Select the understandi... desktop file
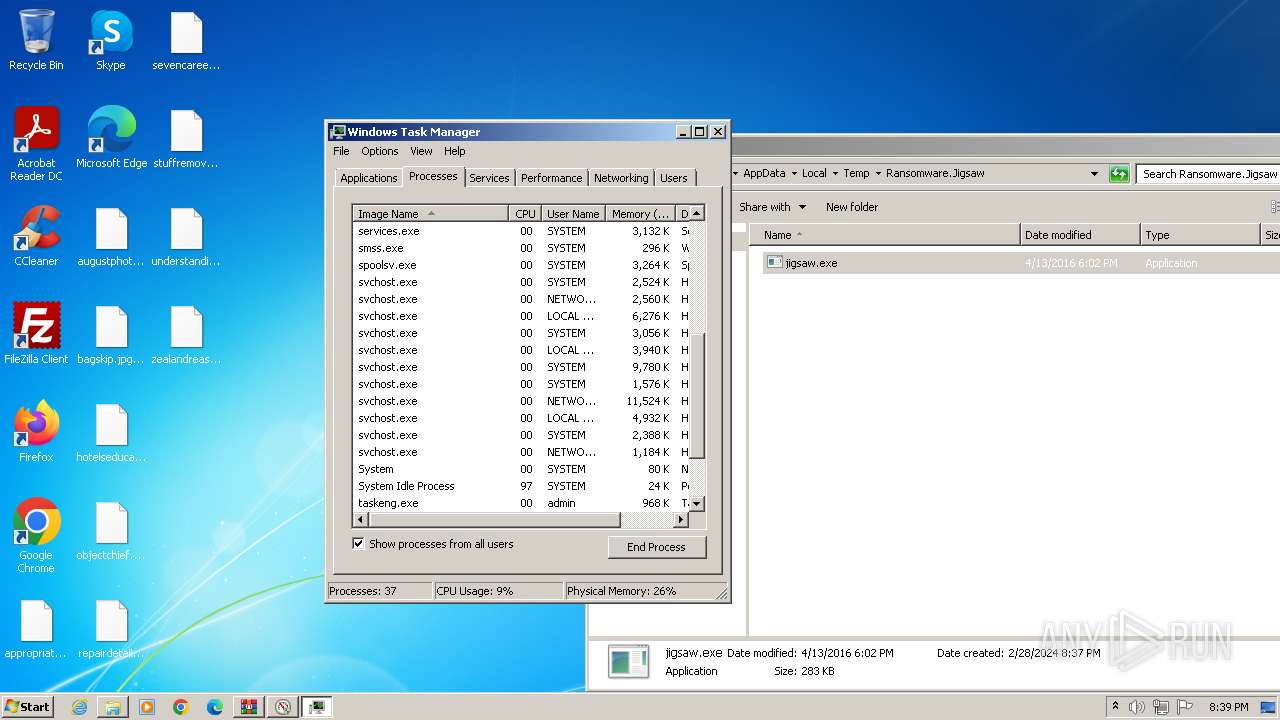Screen dimensions: 1280x720 point(186,236)
